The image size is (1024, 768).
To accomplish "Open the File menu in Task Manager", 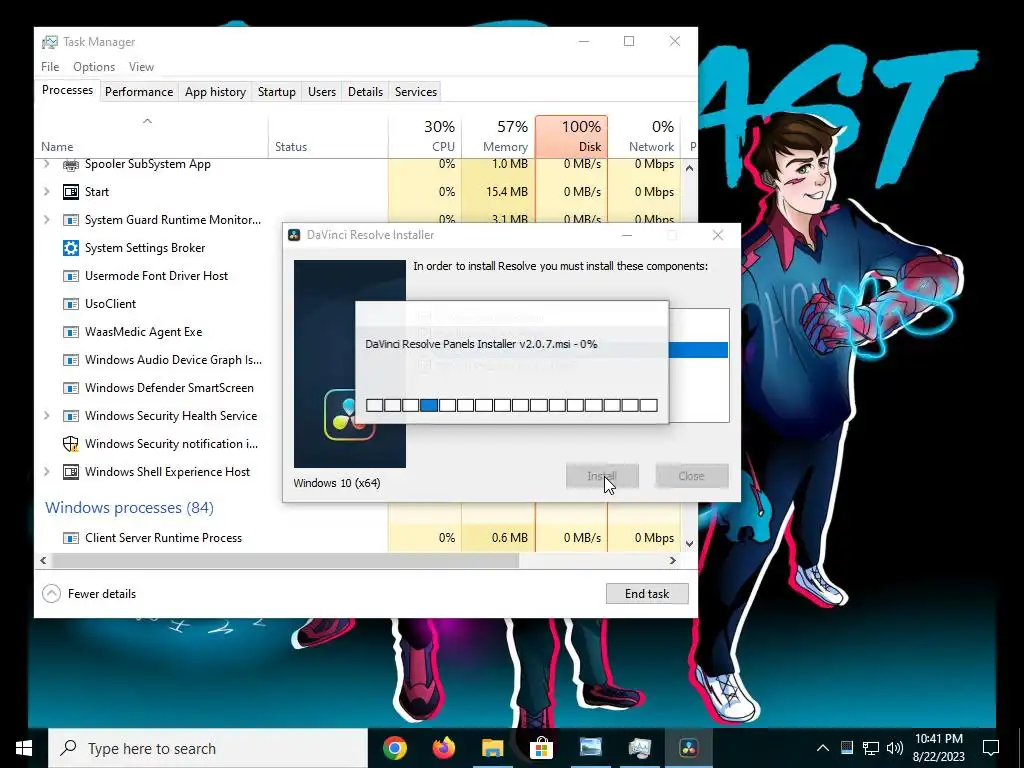I will click(50, 67).
